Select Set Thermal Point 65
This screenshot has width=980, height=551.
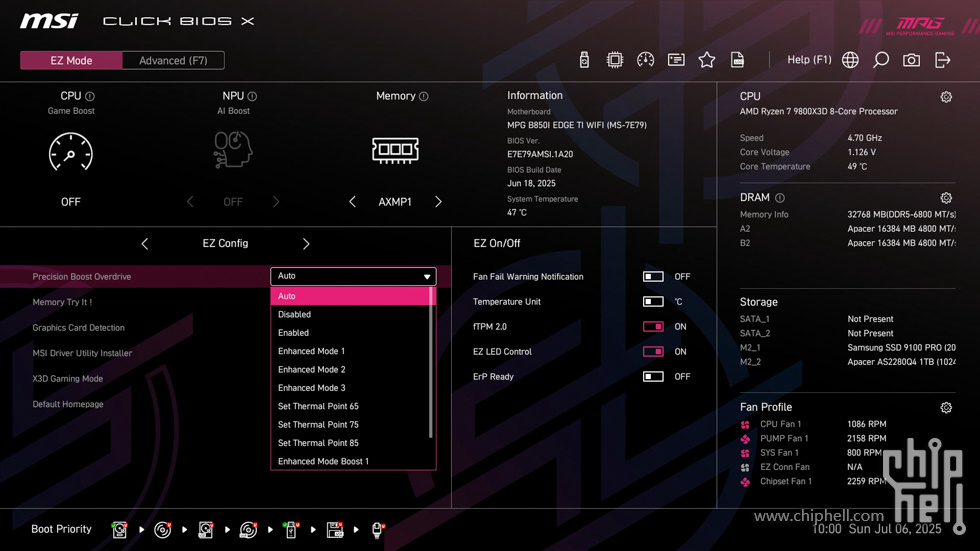click(x=350, y=406)
